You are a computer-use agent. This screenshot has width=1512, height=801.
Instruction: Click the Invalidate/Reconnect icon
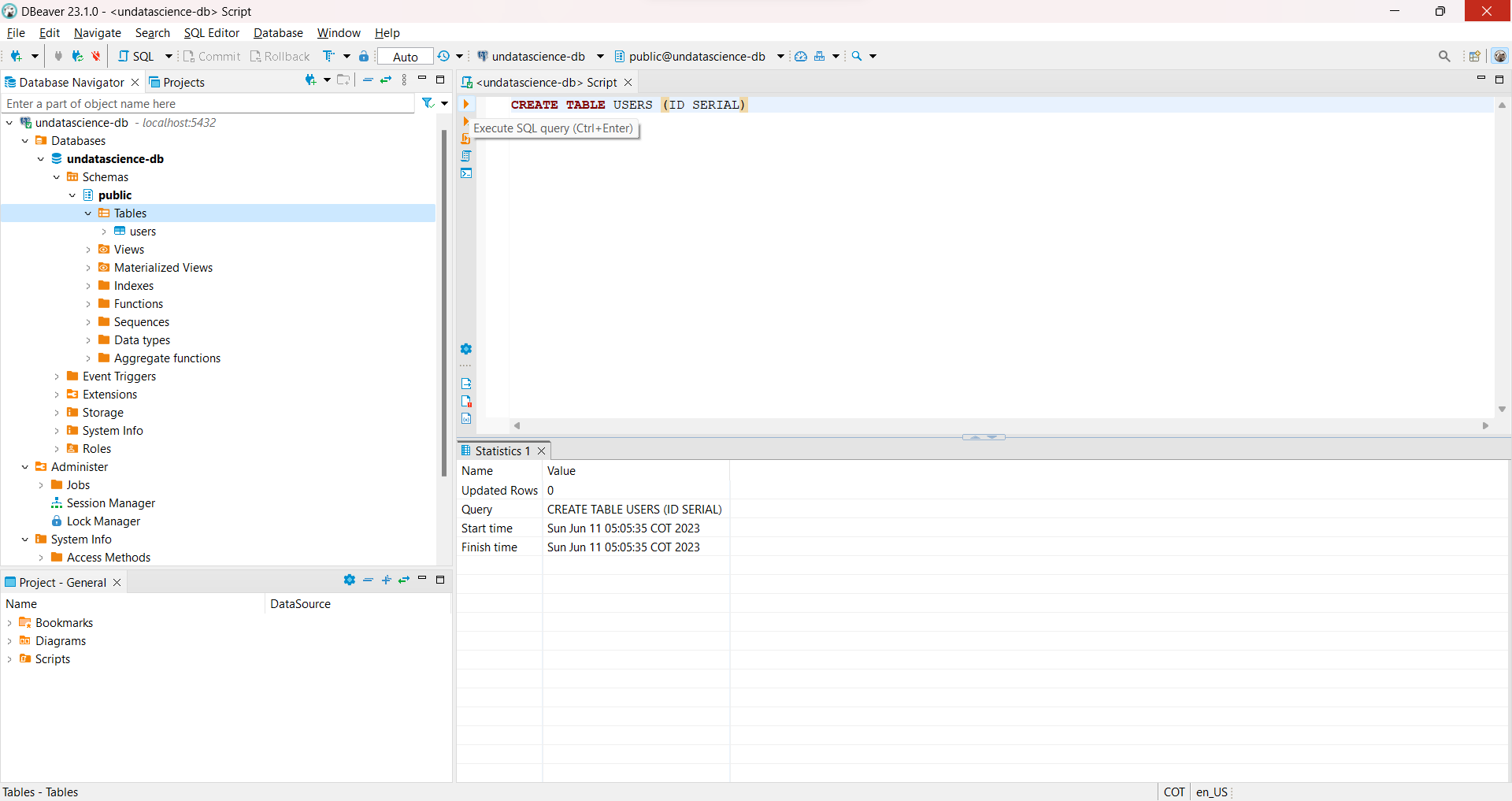(77, 56)
